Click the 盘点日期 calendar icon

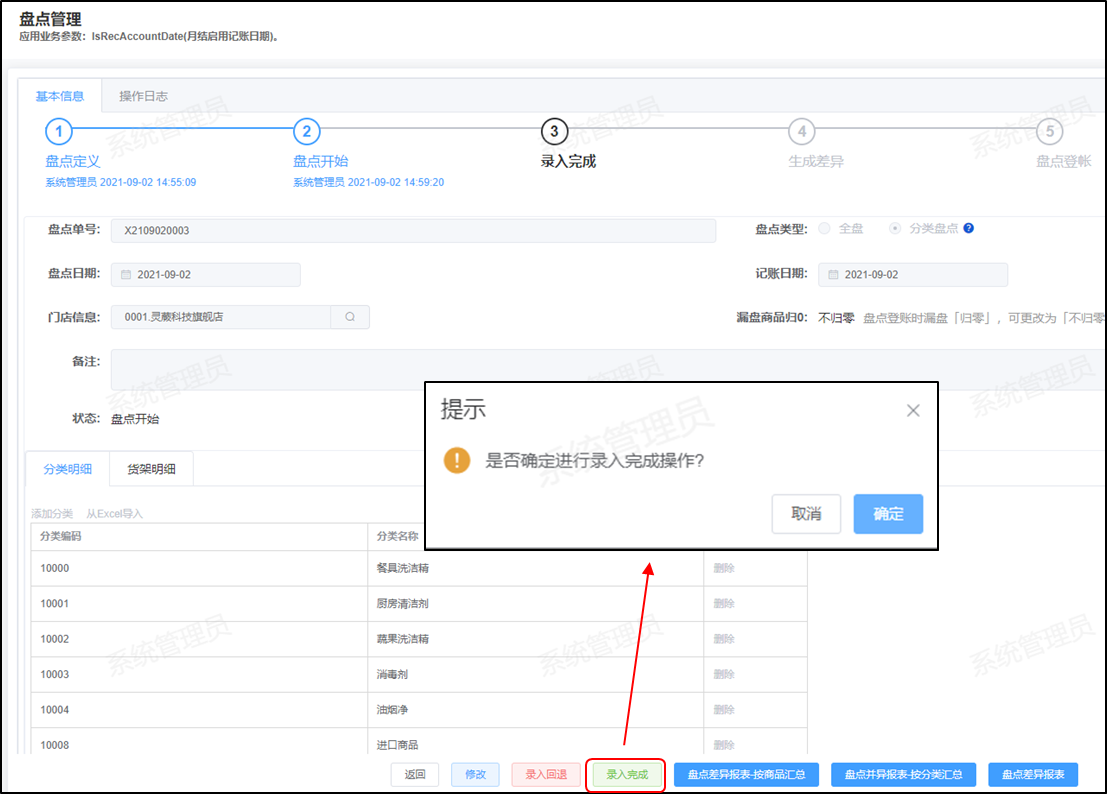(x=126, y=275)
